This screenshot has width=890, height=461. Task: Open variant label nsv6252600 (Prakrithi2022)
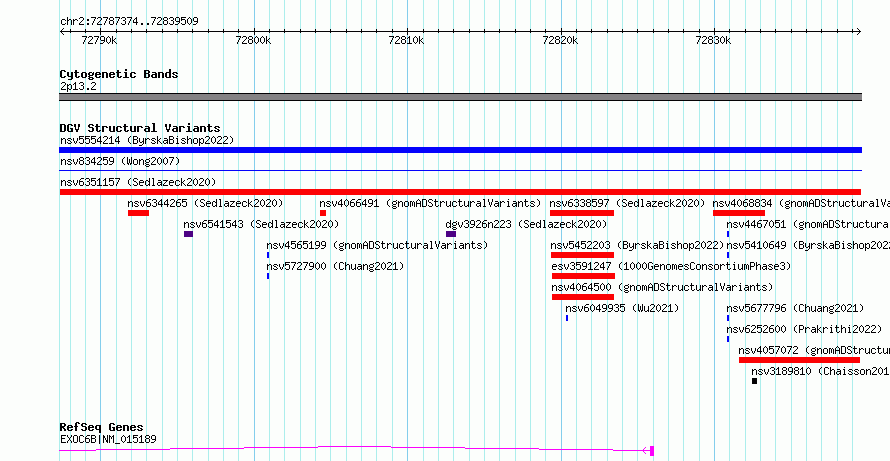pos(805,329)
